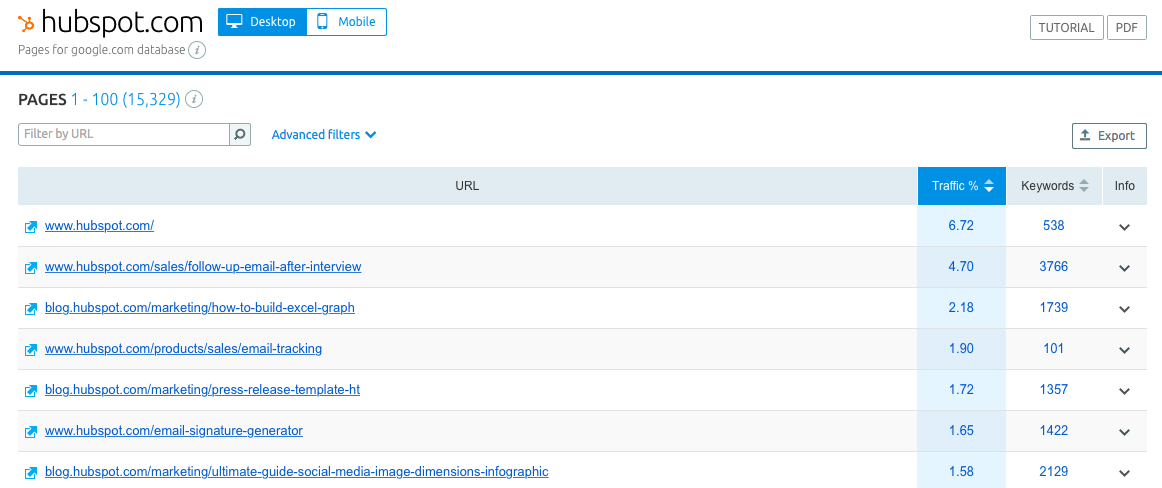The image size is (1162, 488).
Task: Expand Advanced filters dropdown
Action: pos(324,135)
